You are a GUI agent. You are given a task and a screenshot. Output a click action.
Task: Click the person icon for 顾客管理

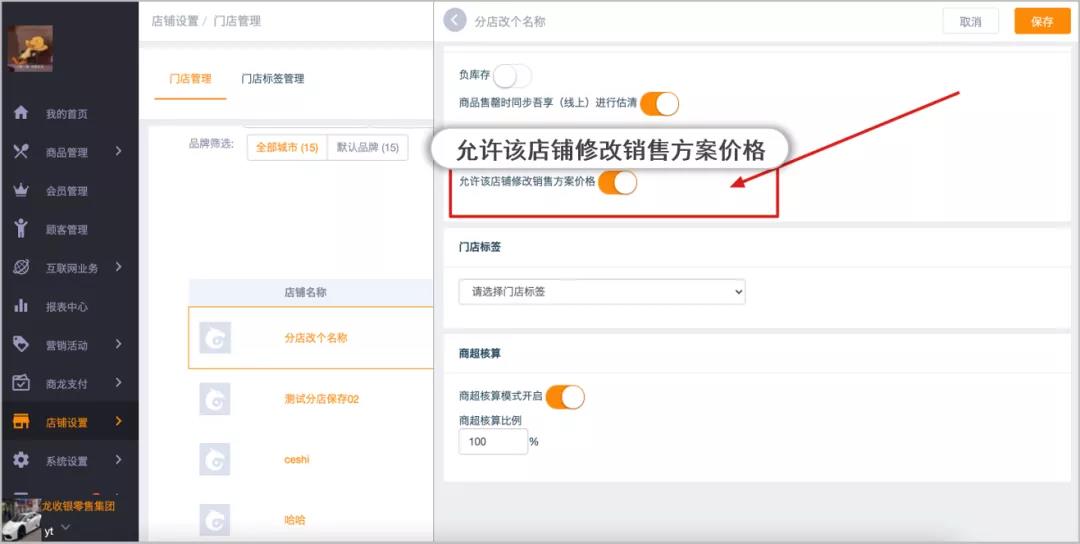point(21,229)
